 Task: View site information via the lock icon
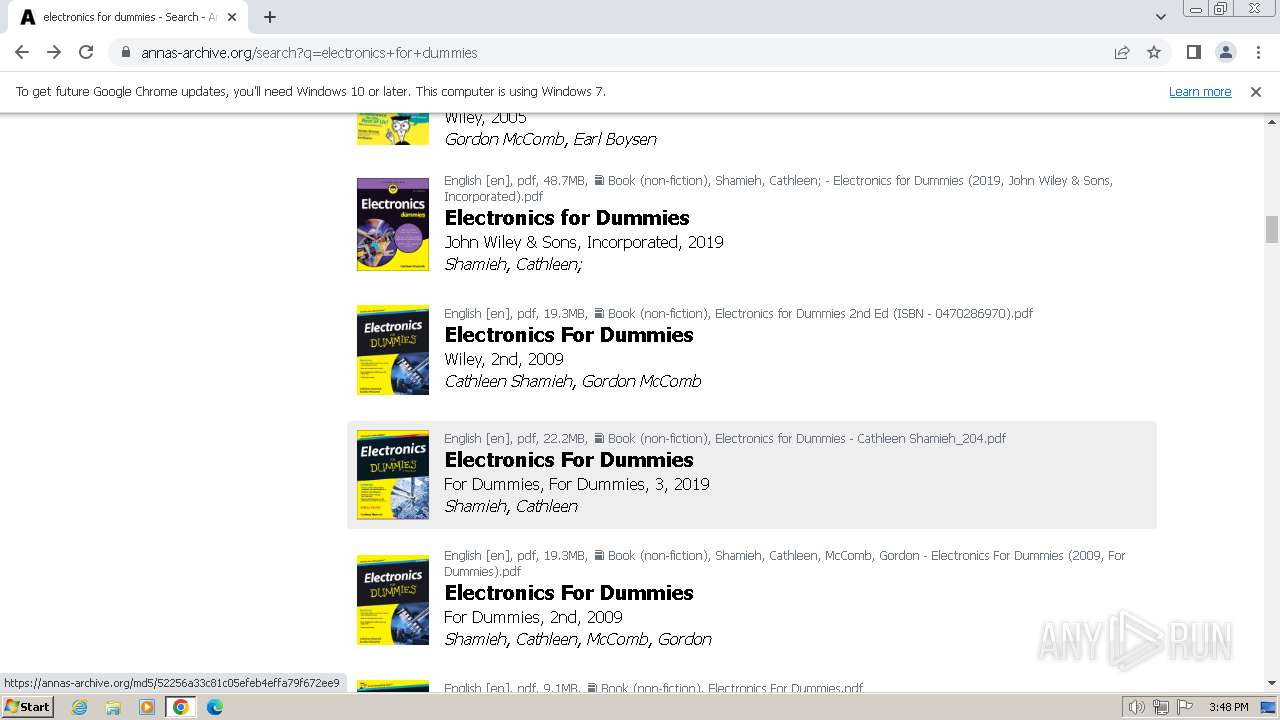pos(125,52)
